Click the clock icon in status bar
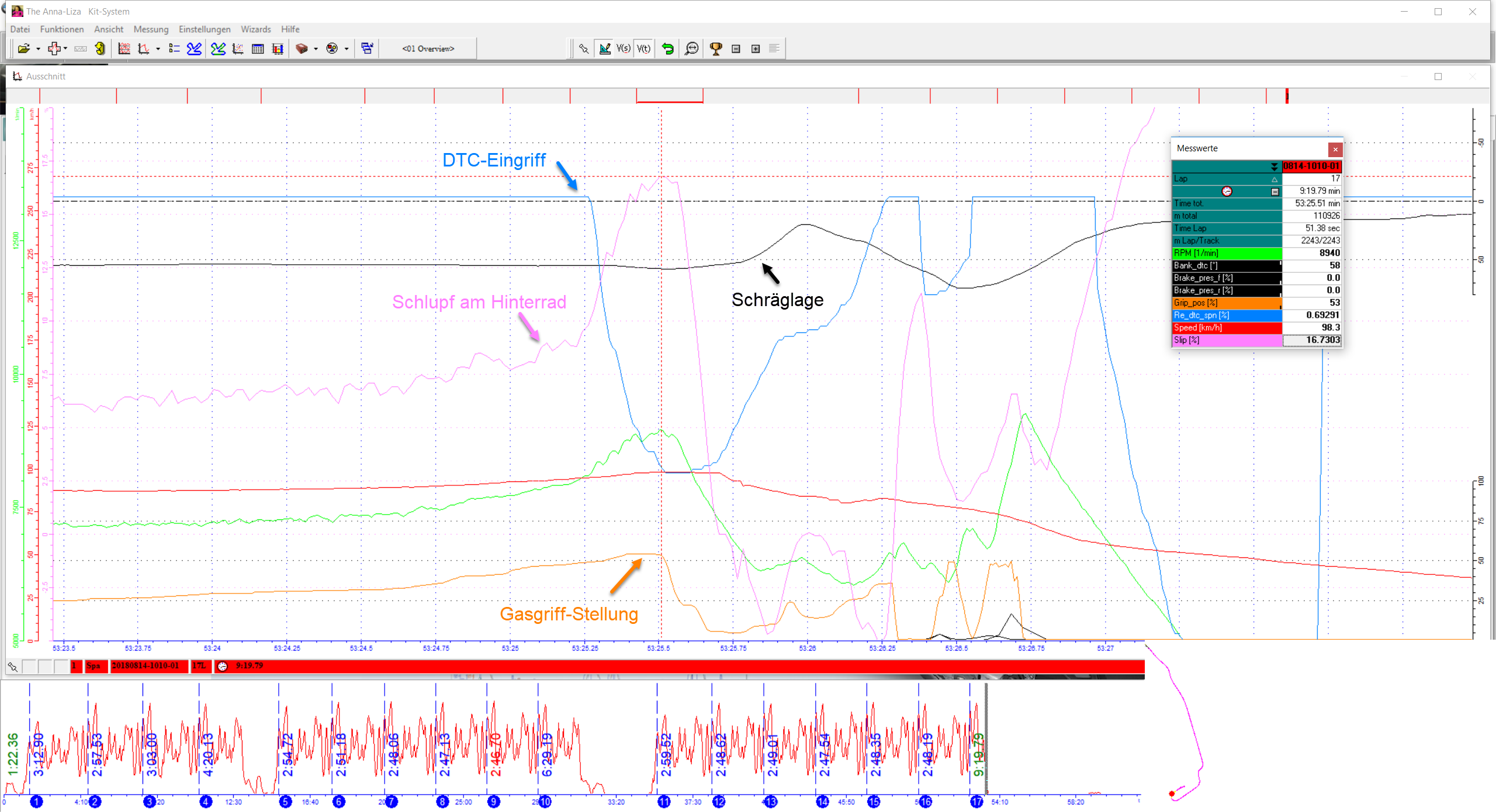1496x812 pixels. coord(222,666)
